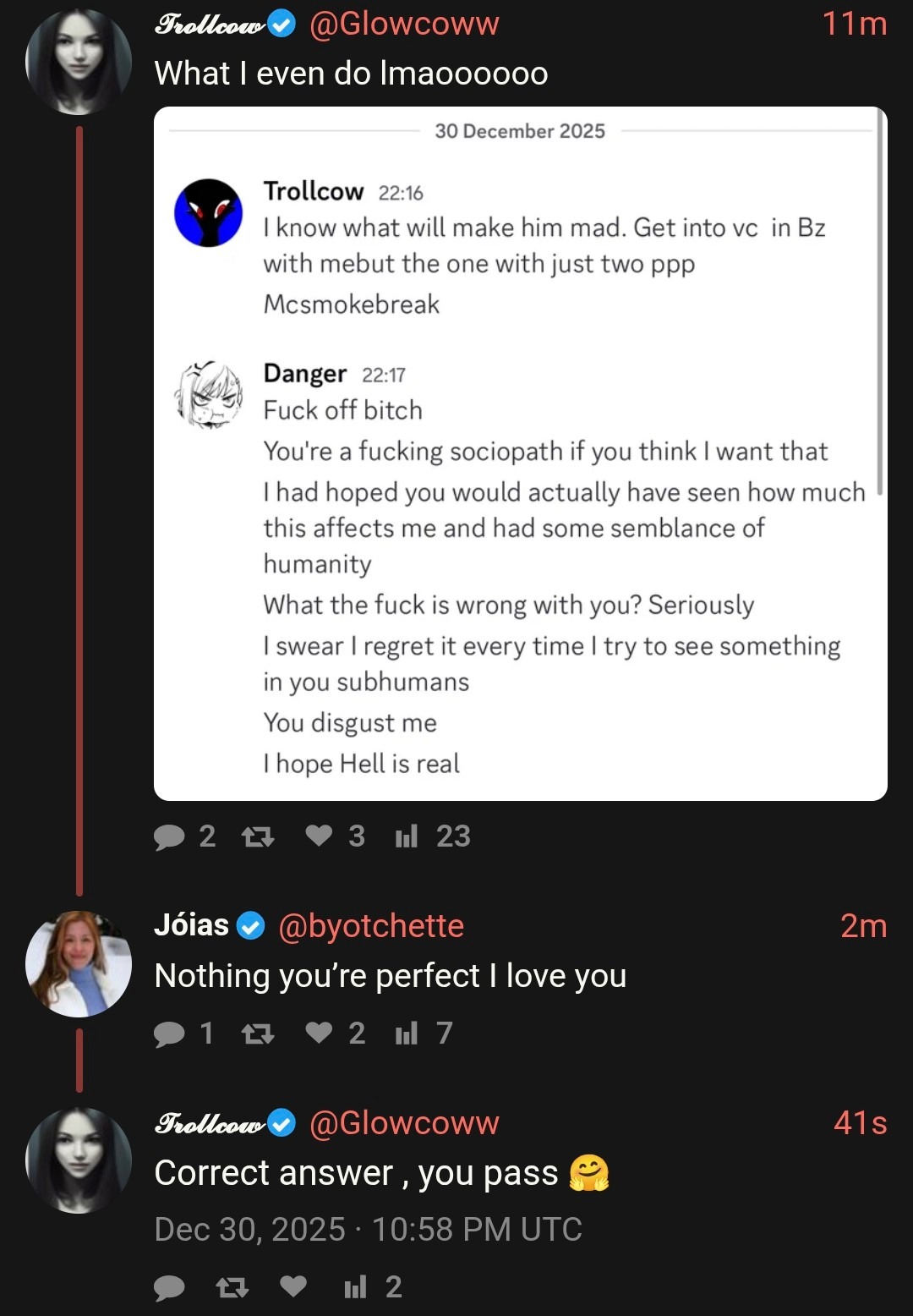Like the Jóias comment
The image size is (913, 1316).
(319, 1033)
